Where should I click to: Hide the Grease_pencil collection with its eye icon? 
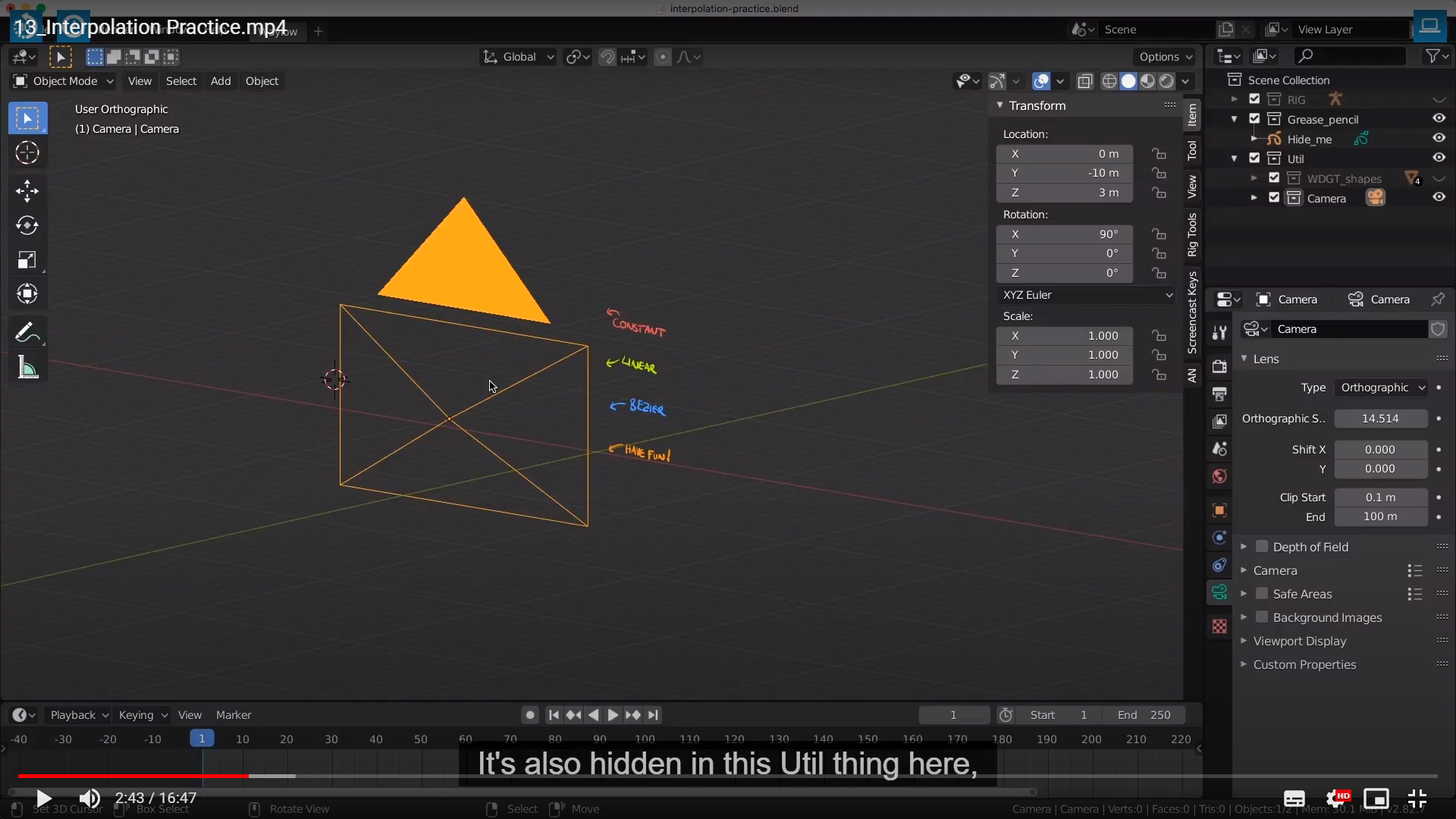pos(1439,118)
